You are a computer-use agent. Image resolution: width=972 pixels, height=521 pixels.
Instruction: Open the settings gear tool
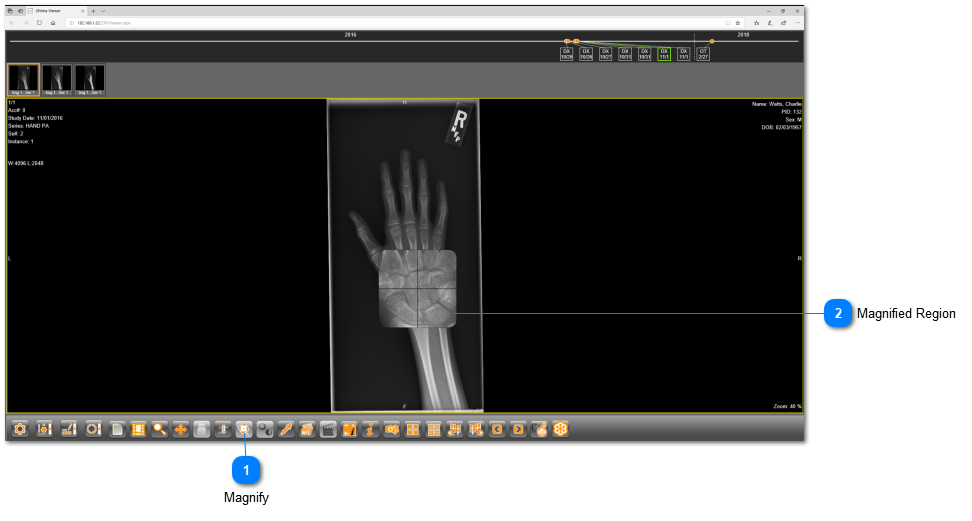click(x=20, y=429)
